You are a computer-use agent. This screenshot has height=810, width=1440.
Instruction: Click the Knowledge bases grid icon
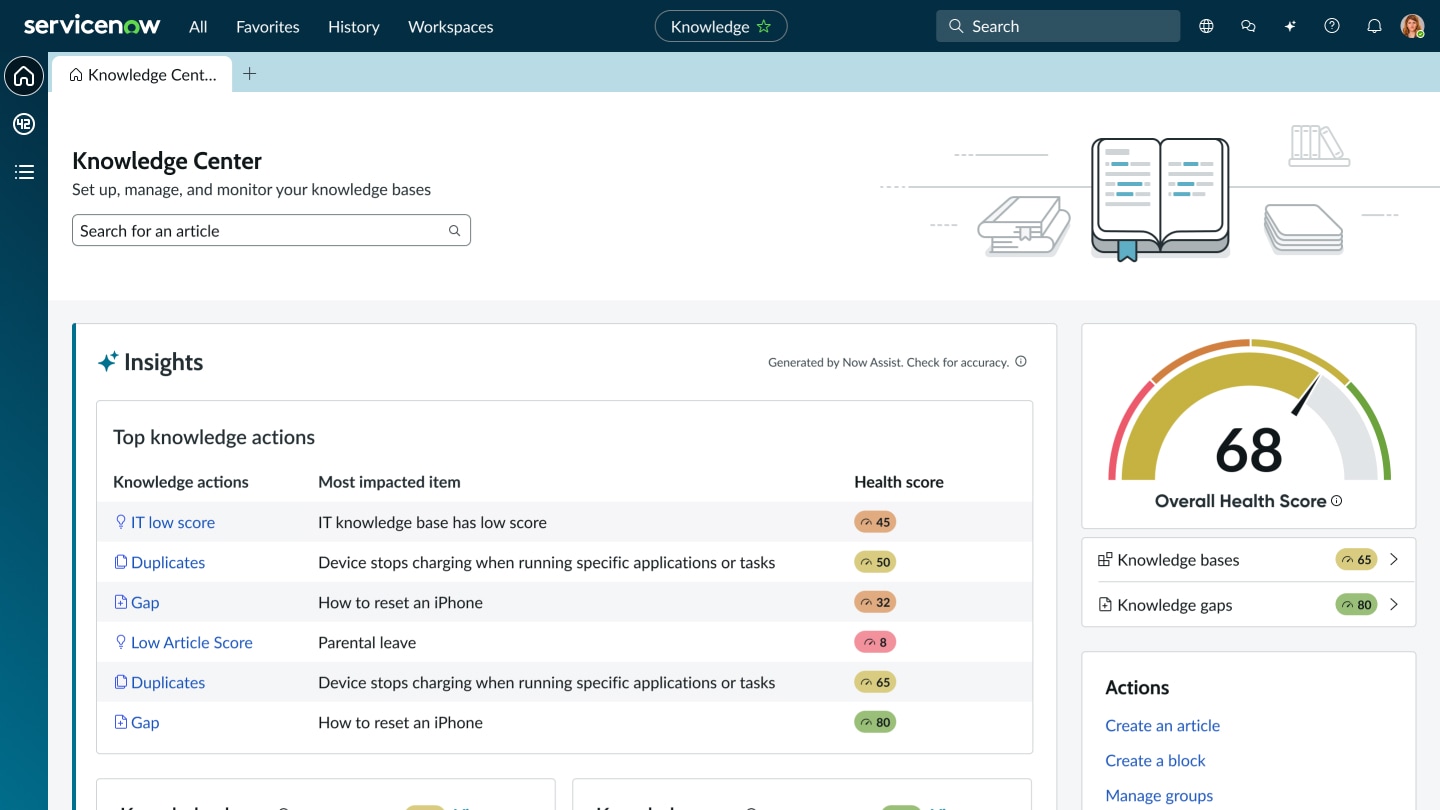(x=1105, y=560)
